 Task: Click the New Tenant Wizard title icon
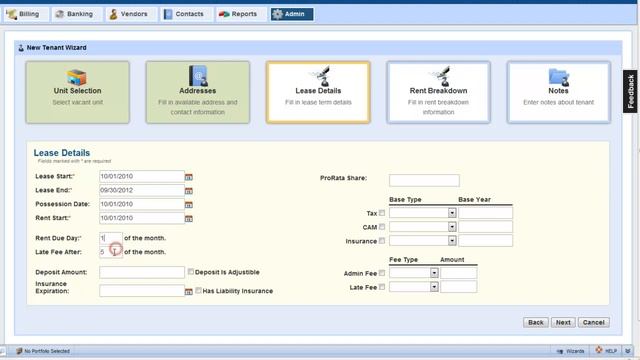21,48
